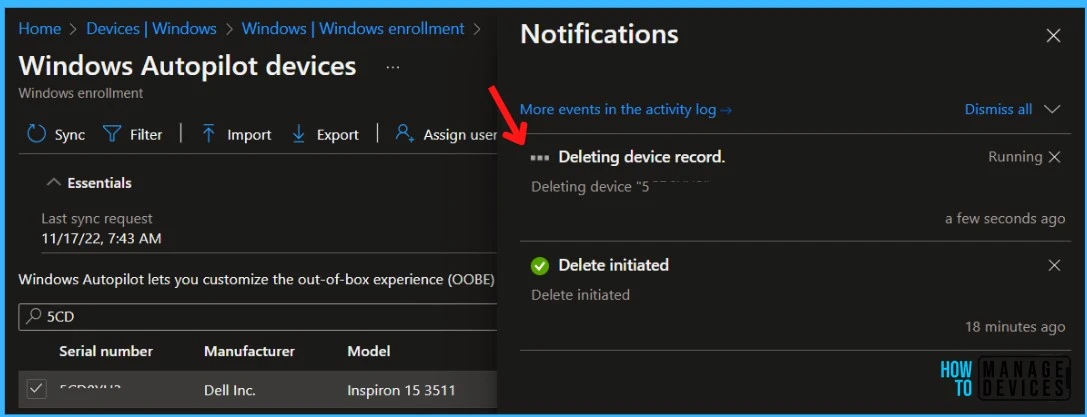Dismiss the Deleting device record notification

pos(1054,157)
